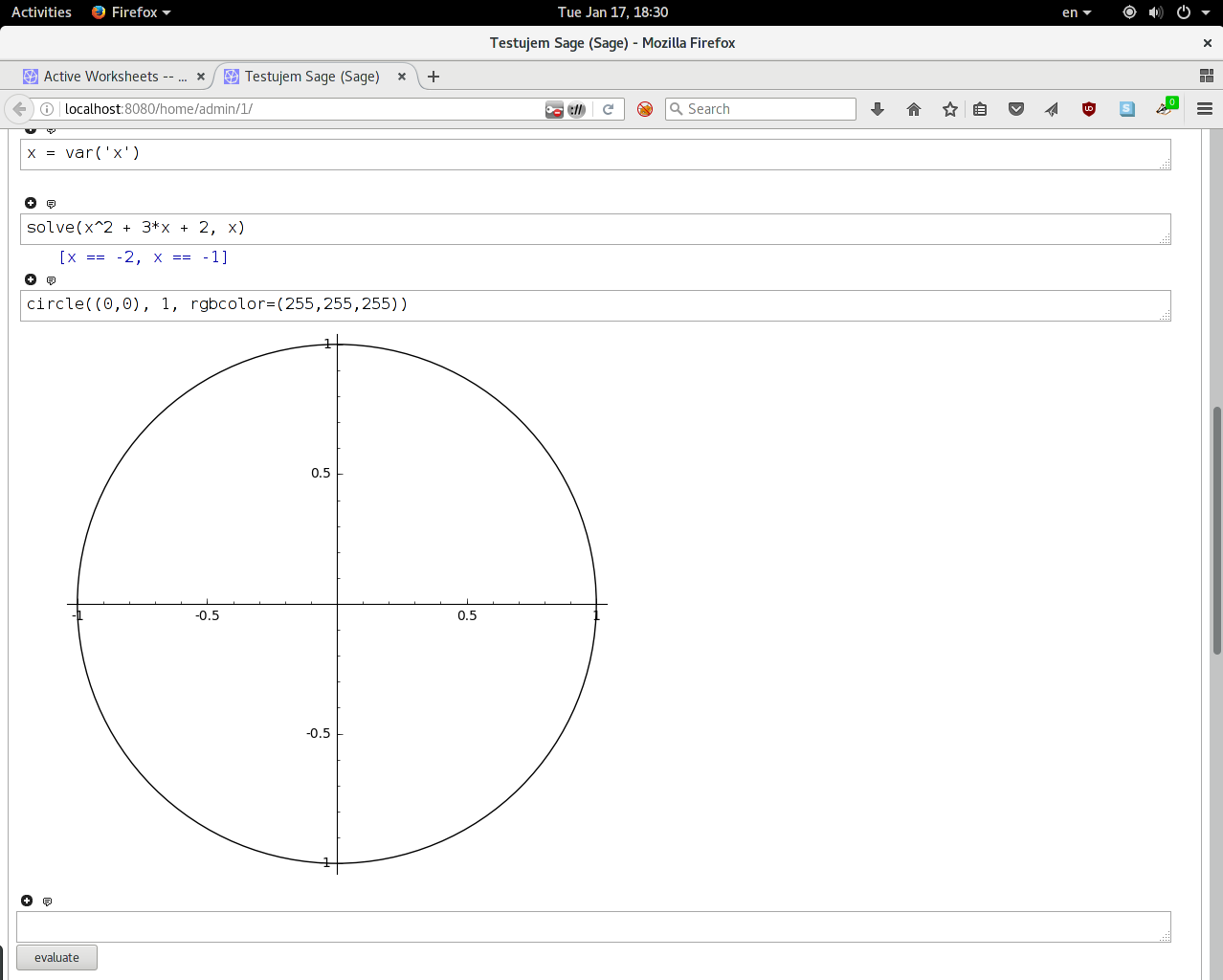
Task: Go to Firefox home page icon
Action: click(914, 109)
